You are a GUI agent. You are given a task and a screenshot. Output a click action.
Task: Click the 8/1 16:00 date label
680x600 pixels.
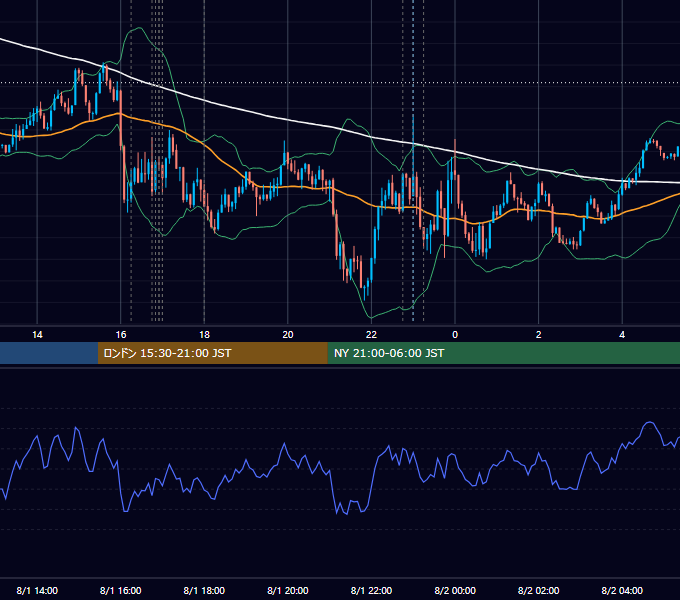click(x=121, y=590)
